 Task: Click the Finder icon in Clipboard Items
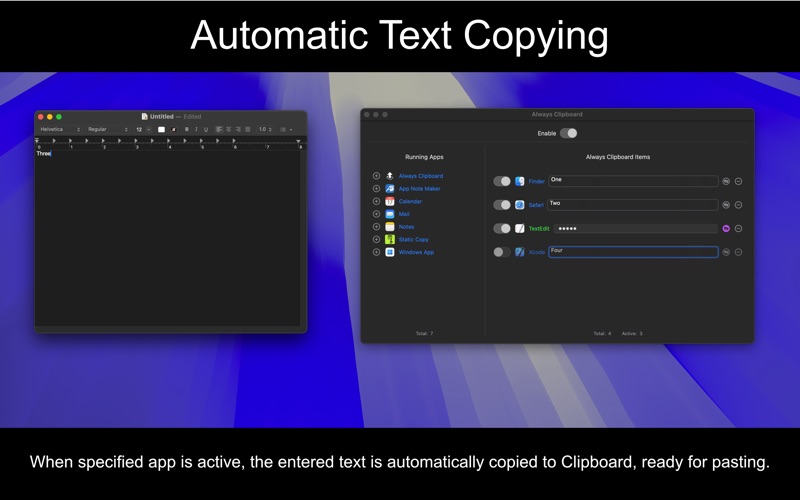tap(519, 181)
